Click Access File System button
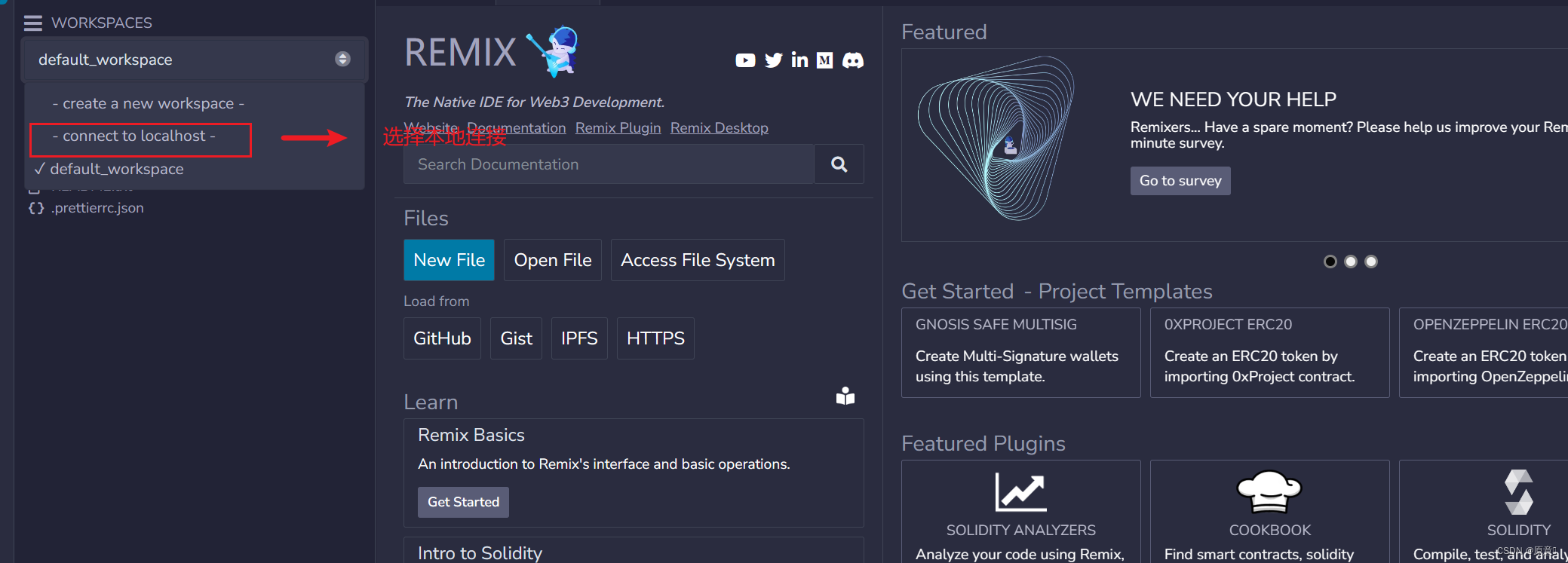The width and height of the screenshot is (1568, 563). click(x=698, y=260)
